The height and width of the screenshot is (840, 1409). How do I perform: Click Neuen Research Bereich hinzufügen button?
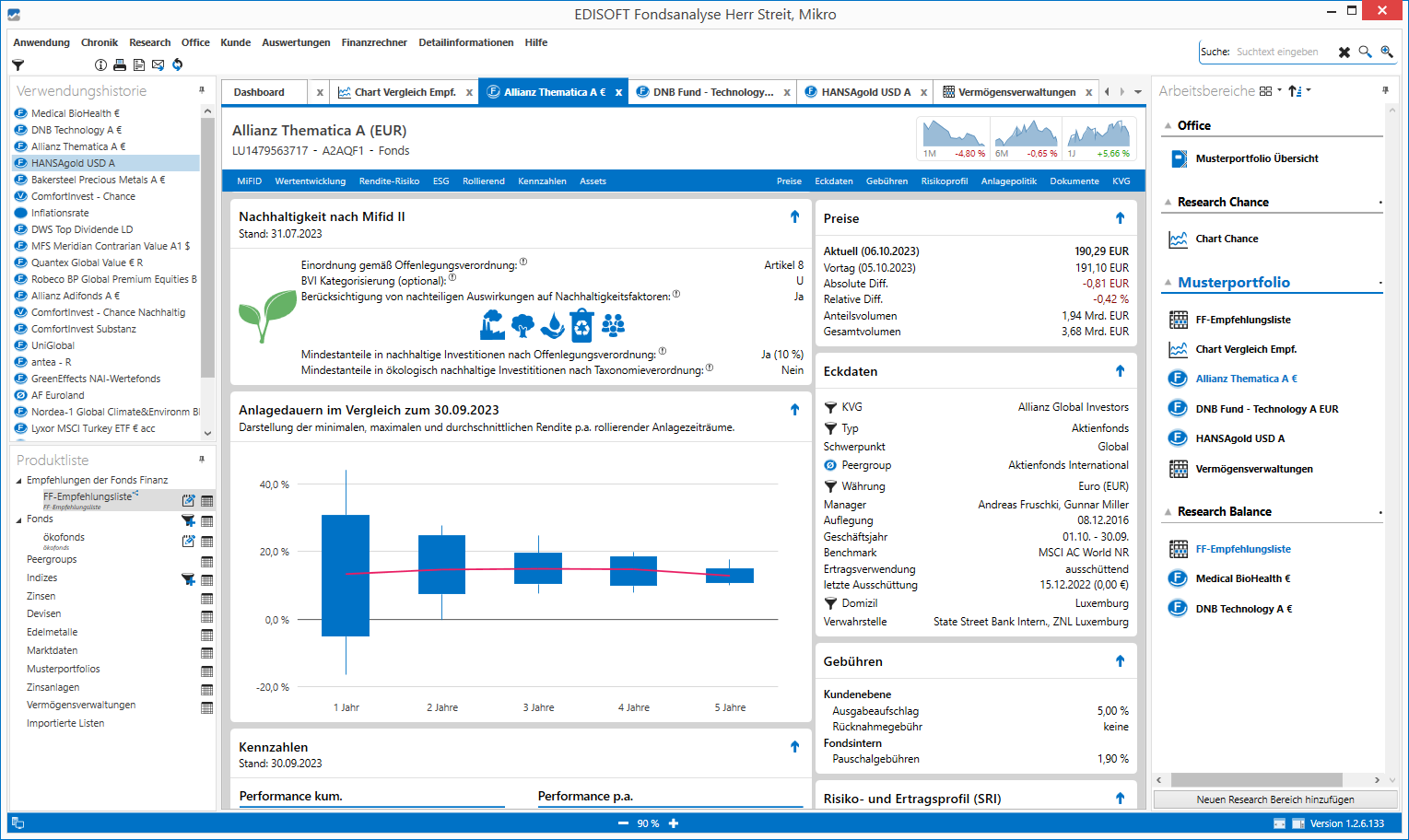click(x=1274, y=799)
